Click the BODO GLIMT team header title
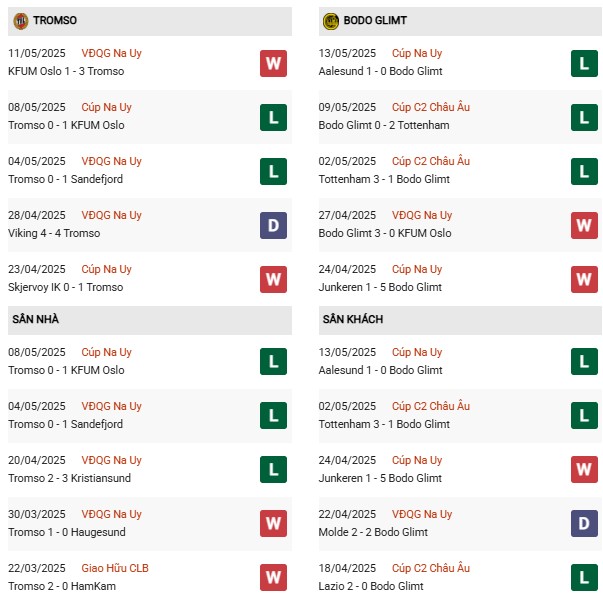Image resolution: width=603 pixels, height=598 pixels. click(x=375, y=20)
